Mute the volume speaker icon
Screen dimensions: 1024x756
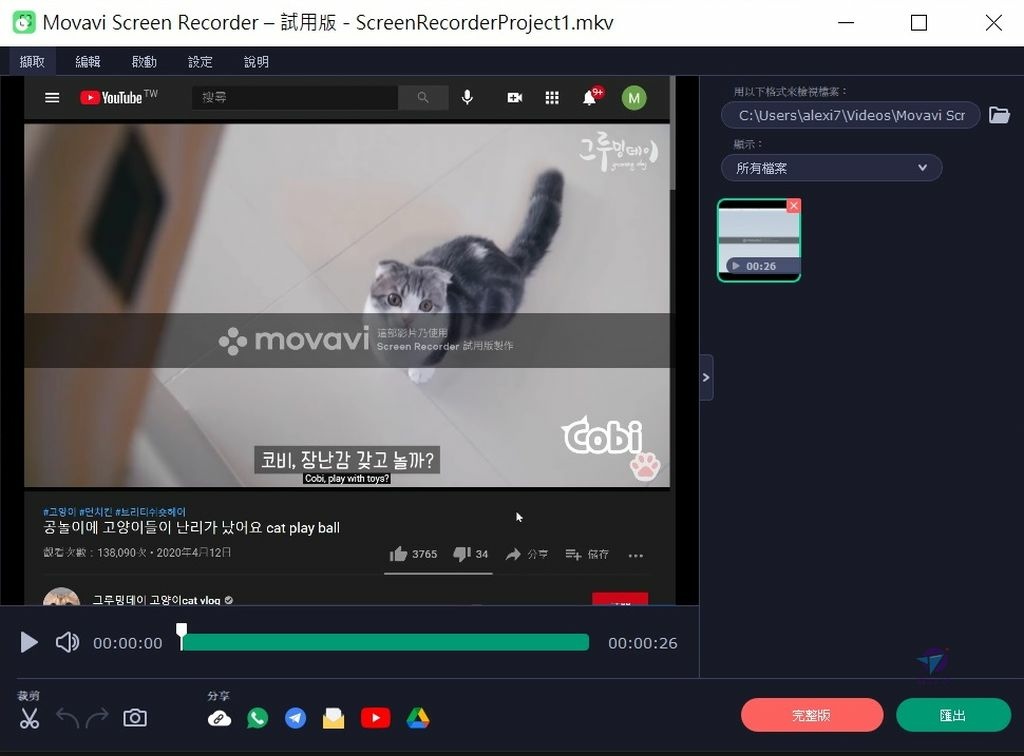coord(67,642)
